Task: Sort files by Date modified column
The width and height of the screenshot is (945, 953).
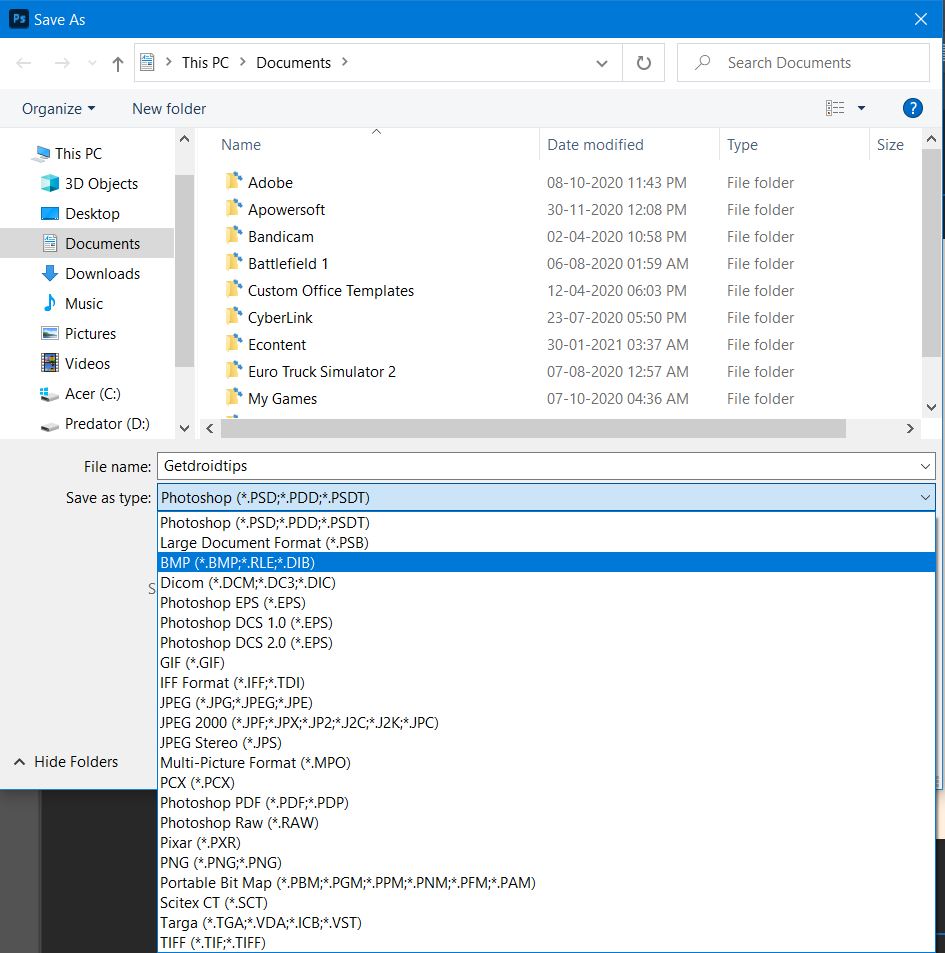Action: pyautogui.click(x=595, y=145)
